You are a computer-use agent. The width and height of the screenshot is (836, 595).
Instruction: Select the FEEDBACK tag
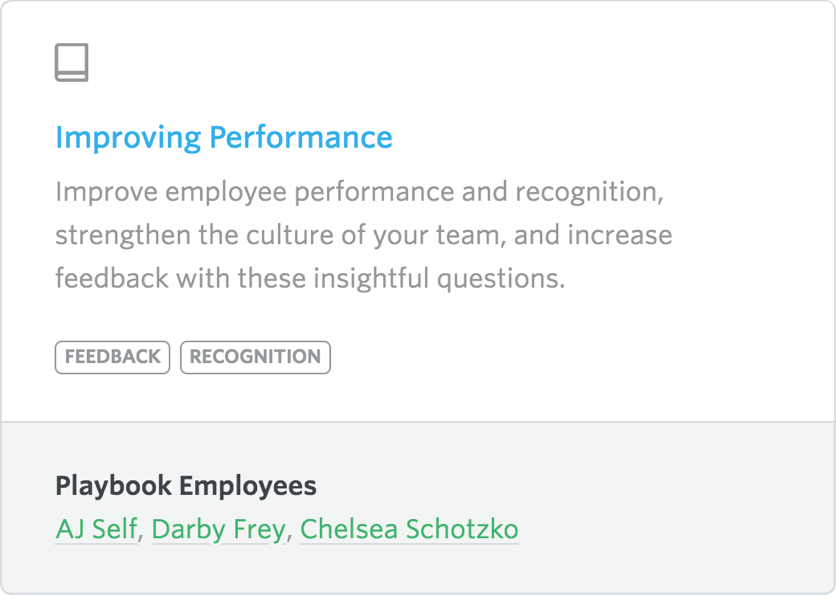112,357
